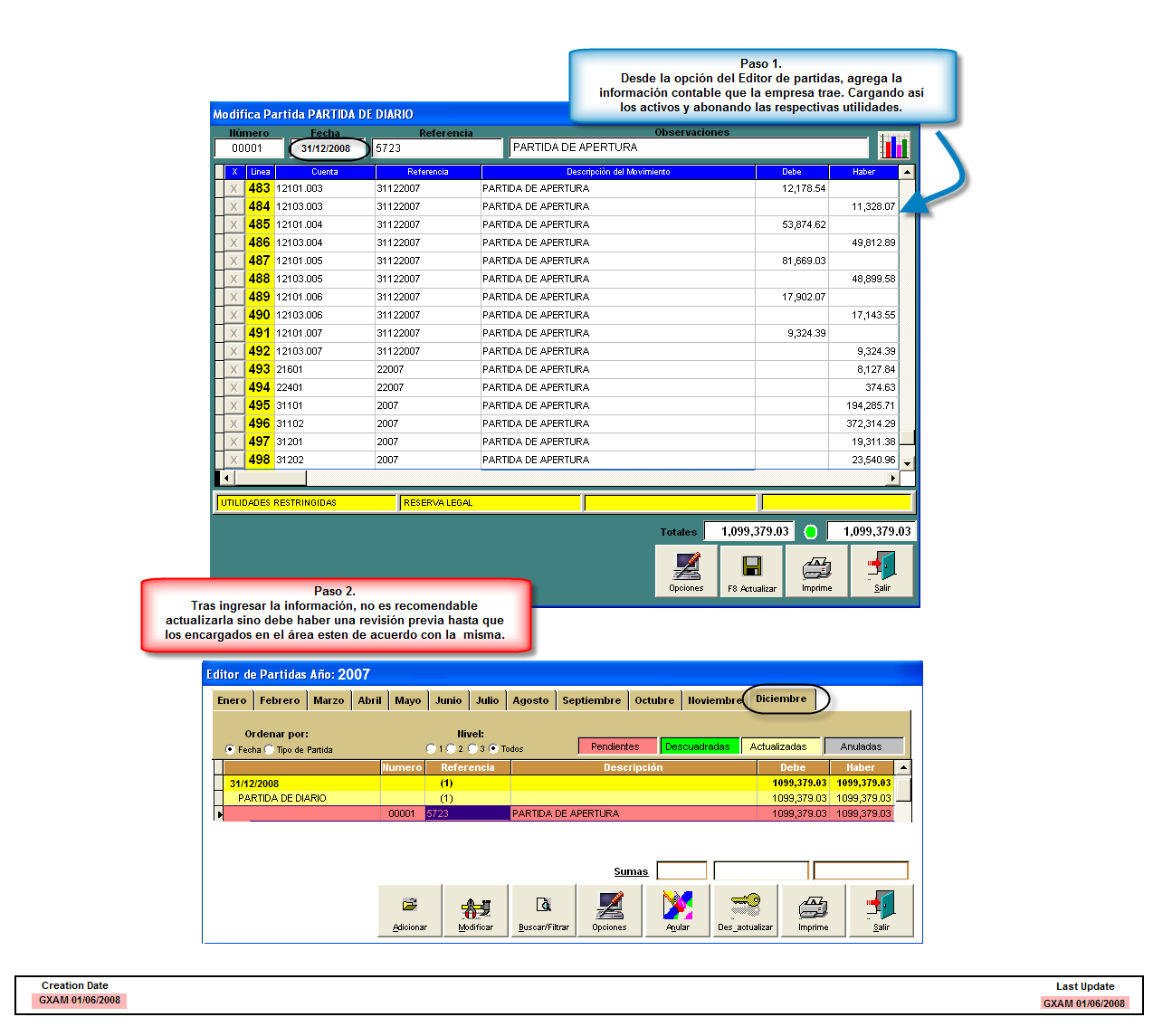Select the Tipo de Partida sort option
The width and height of the screenshot is (1153, 1036).
click(x=270, y=749)
